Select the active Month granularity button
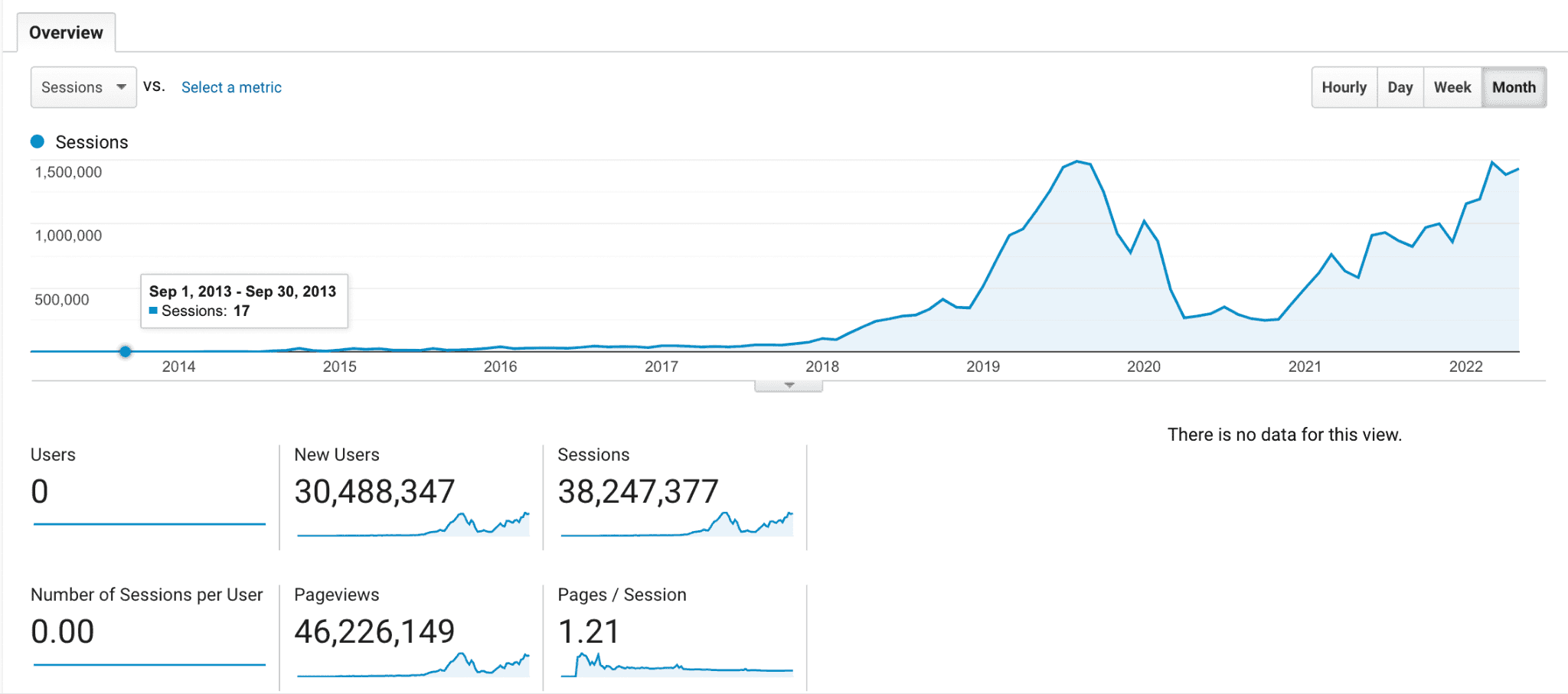The height and width of the screenshot is (694, 1568). pyautogui.click(x=1513, y=86)
